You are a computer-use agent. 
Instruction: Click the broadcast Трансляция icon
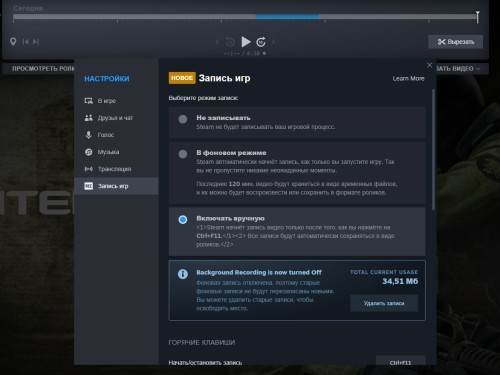tap(89, 169)
